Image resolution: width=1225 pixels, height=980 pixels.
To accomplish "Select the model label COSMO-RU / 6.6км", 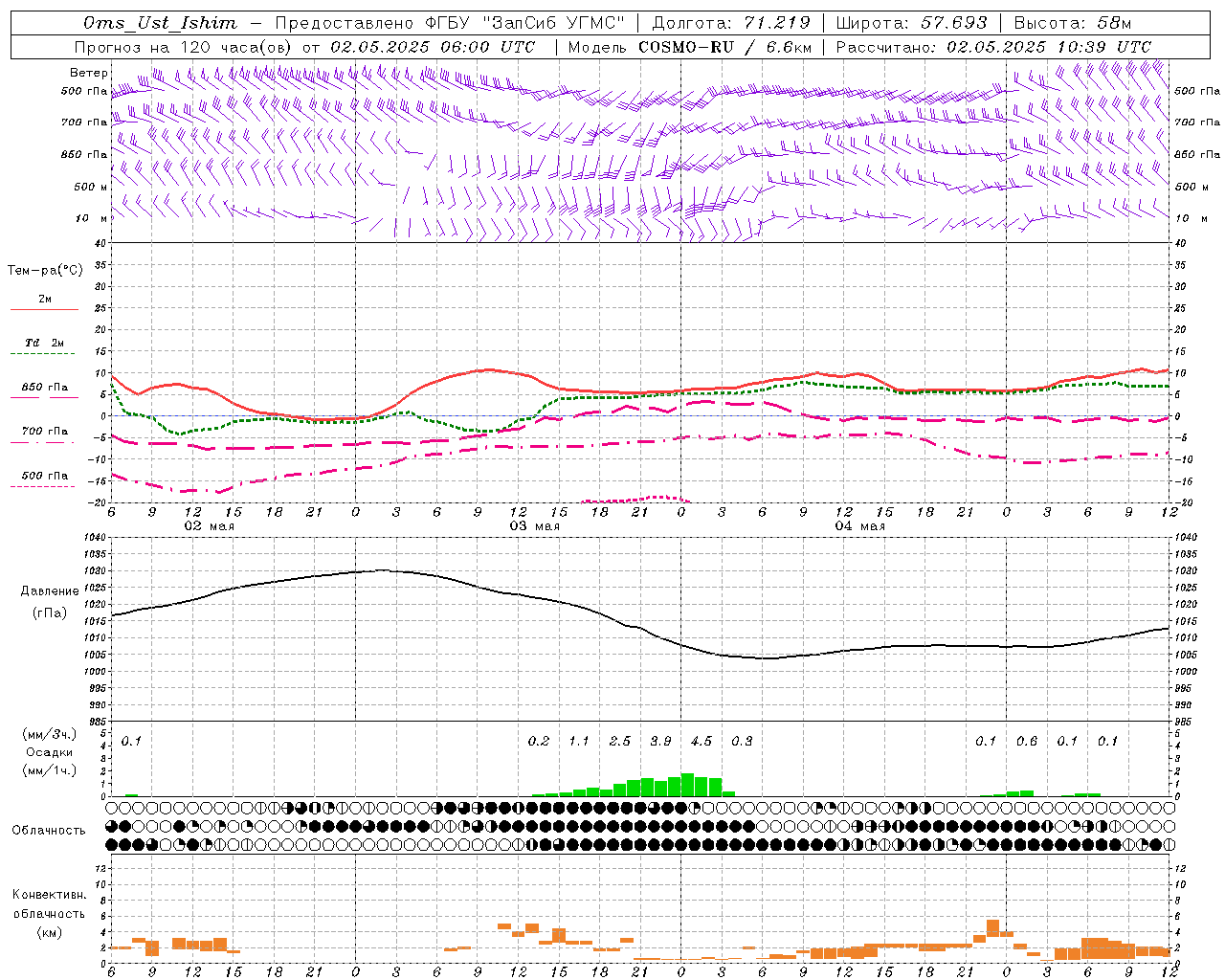I will click(725, 47).
